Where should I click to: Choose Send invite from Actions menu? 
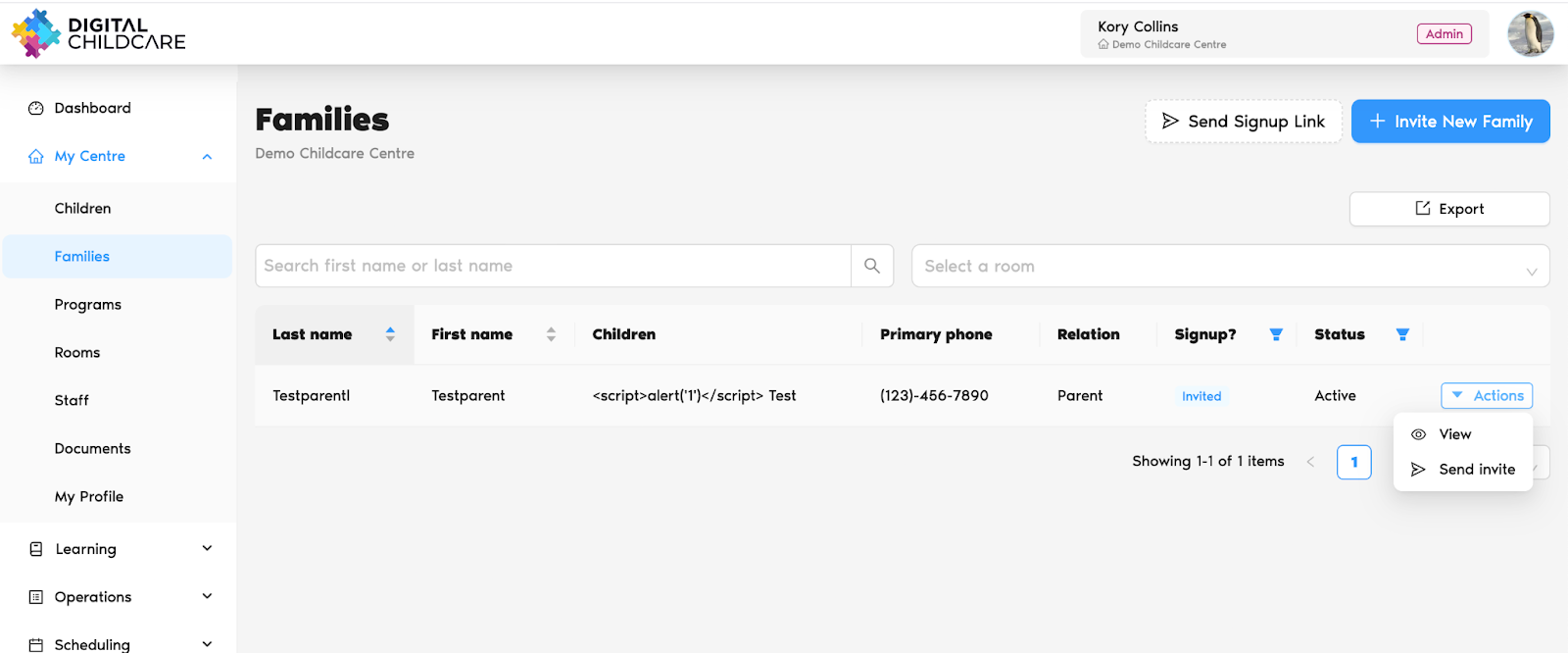click(1463, 470)
